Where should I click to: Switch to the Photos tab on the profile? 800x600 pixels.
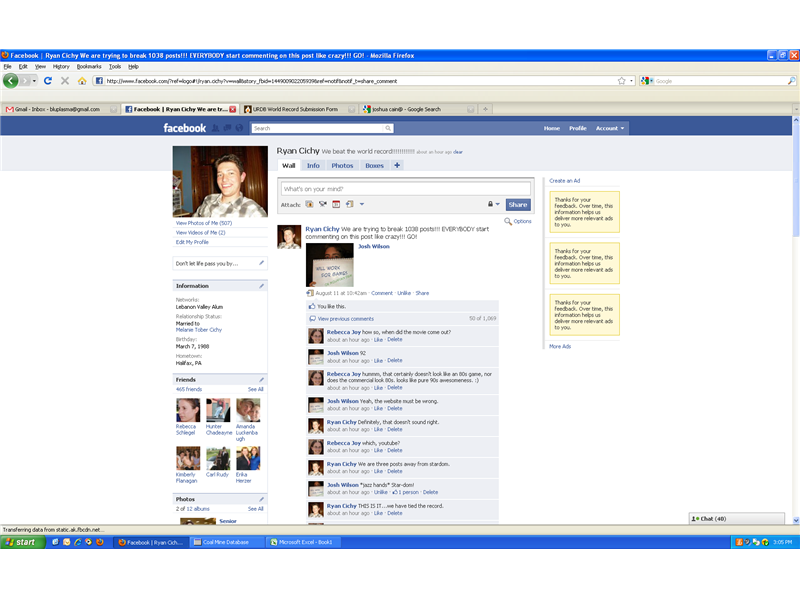[x=342, y=165]
